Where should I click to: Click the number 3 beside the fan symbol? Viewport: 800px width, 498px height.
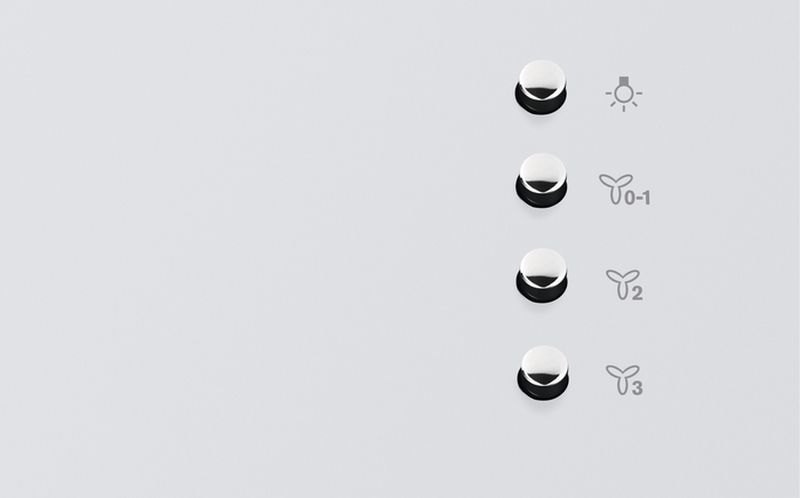[637, 389]
